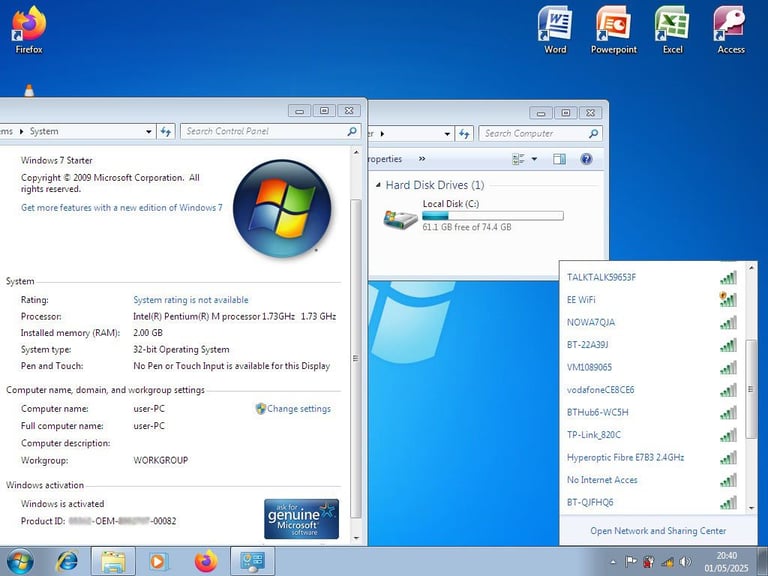This screenshot has width=768, height=576.
Task: Click Get more features with new edition link
Action: [x=121, y=208]
